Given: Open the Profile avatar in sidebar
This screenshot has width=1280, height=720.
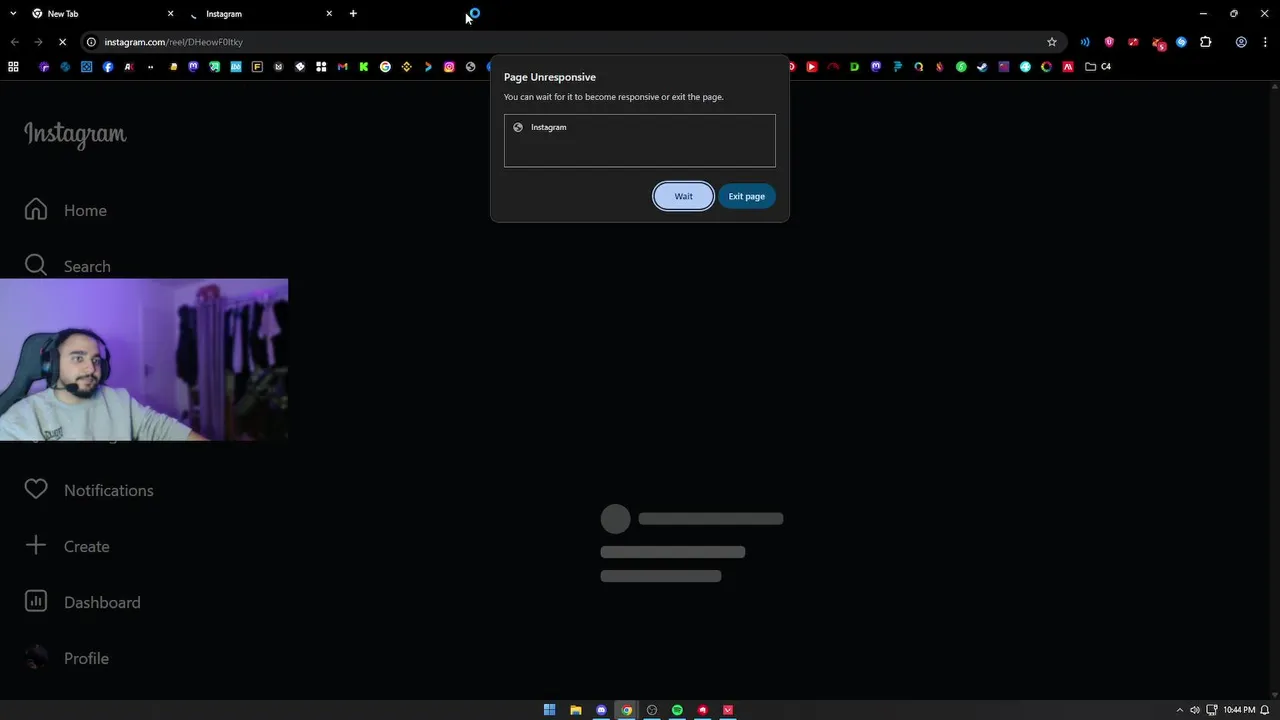Looking at the screenshot, I should (x=36, y=658).
